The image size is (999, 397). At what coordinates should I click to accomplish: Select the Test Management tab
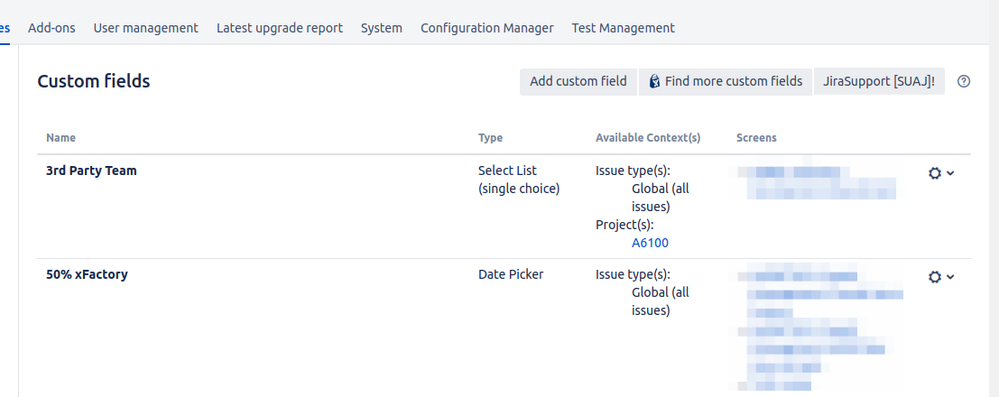pyautogui.click(x=623, y=28)
